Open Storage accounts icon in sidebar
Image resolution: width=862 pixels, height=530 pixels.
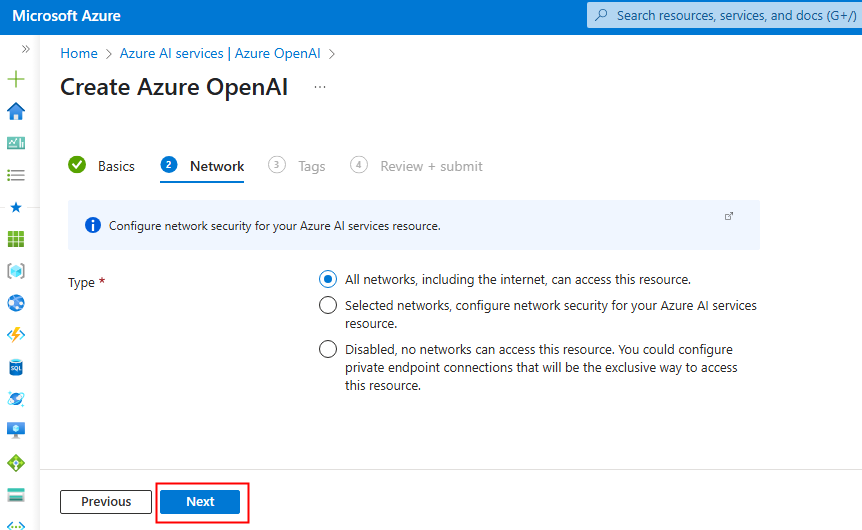[16, 495]
